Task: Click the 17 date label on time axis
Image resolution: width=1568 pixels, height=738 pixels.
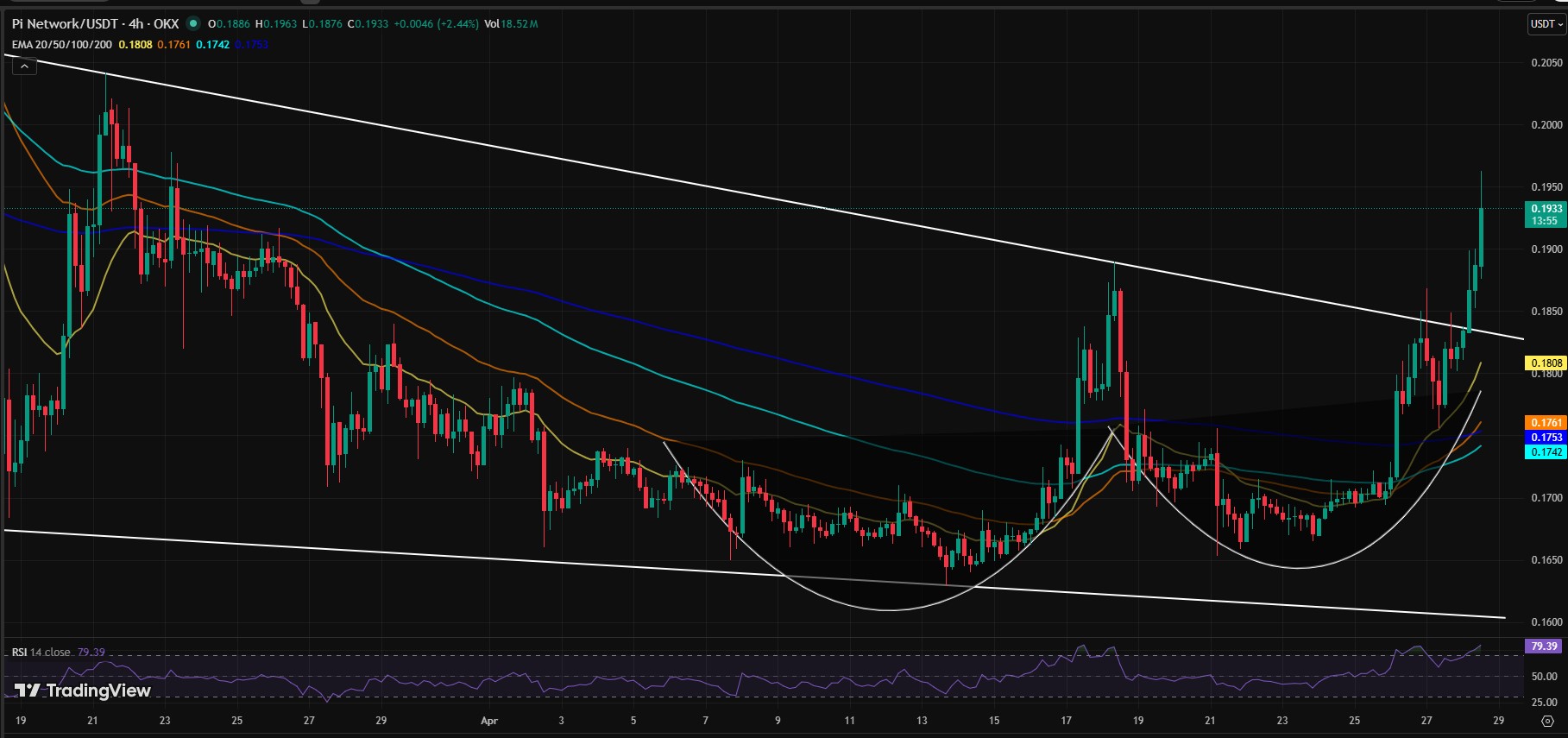Action: tap(1067, 720)
